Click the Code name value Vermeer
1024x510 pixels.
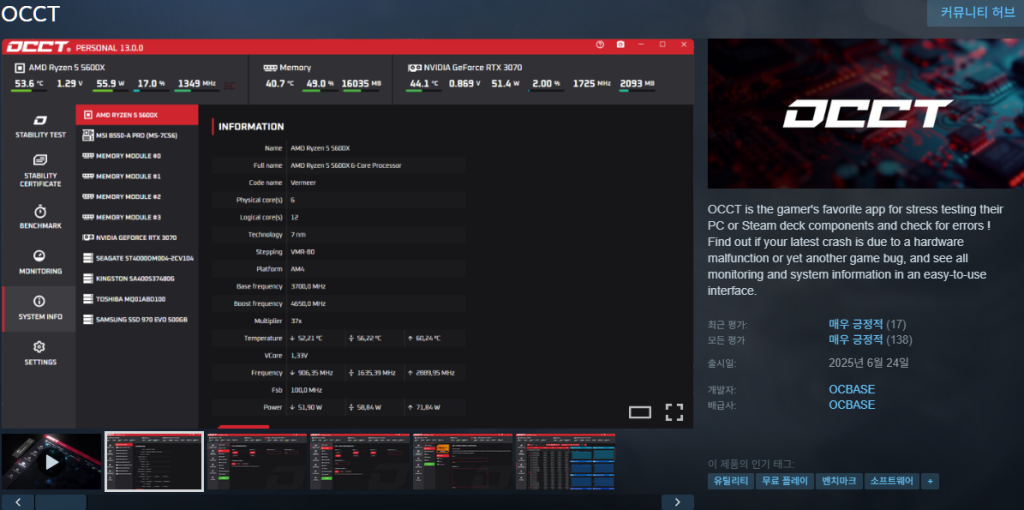pyautogui.click(x=303, y=183)
